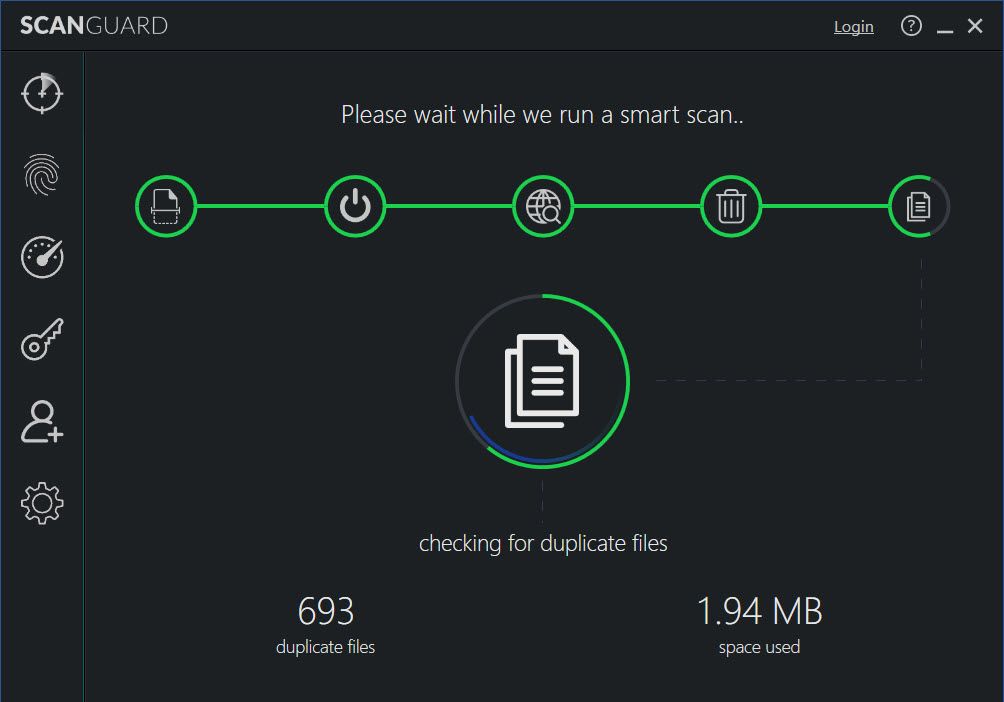This screenshot has height=702, width=1004.
Task: Select the trash junk files step icon
Action: (730, 206)
